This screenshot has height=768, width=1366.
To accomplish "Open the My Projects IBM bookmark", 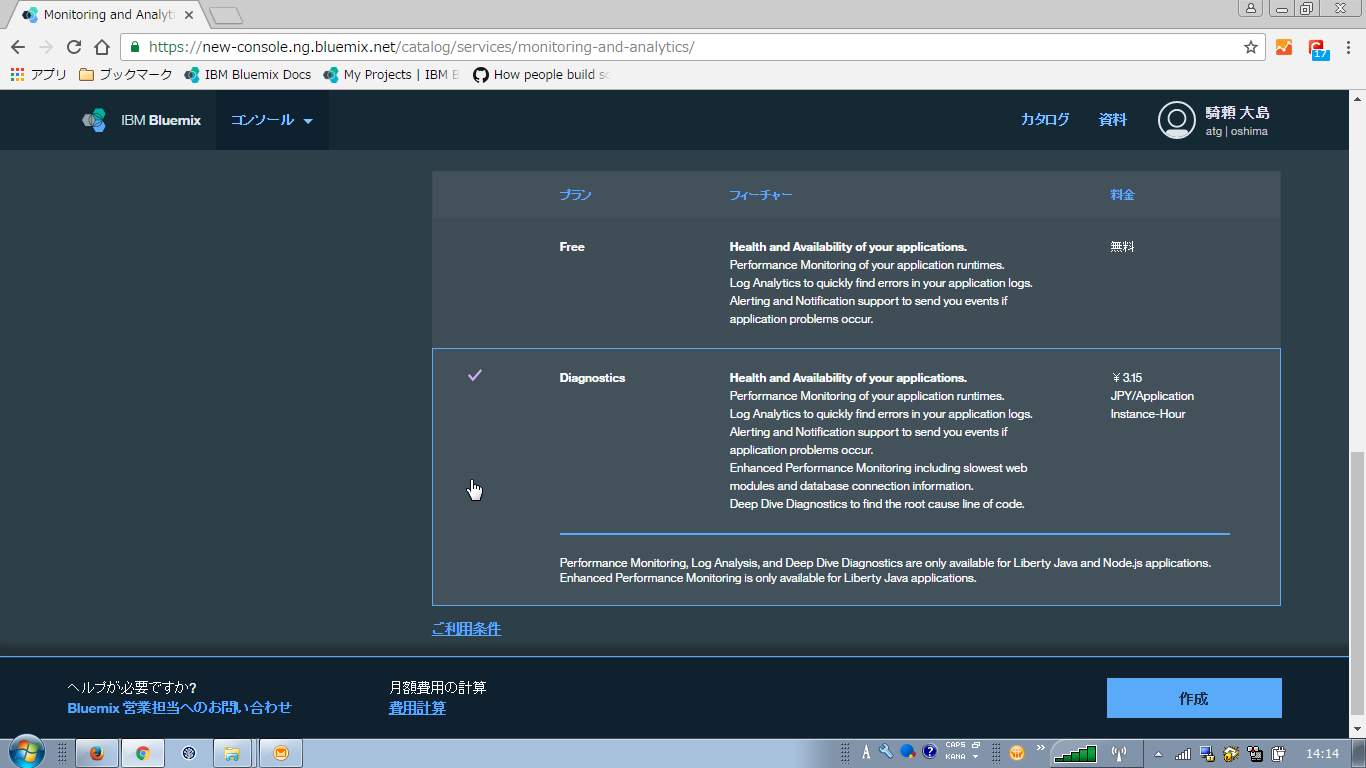I will pos(391,75).
